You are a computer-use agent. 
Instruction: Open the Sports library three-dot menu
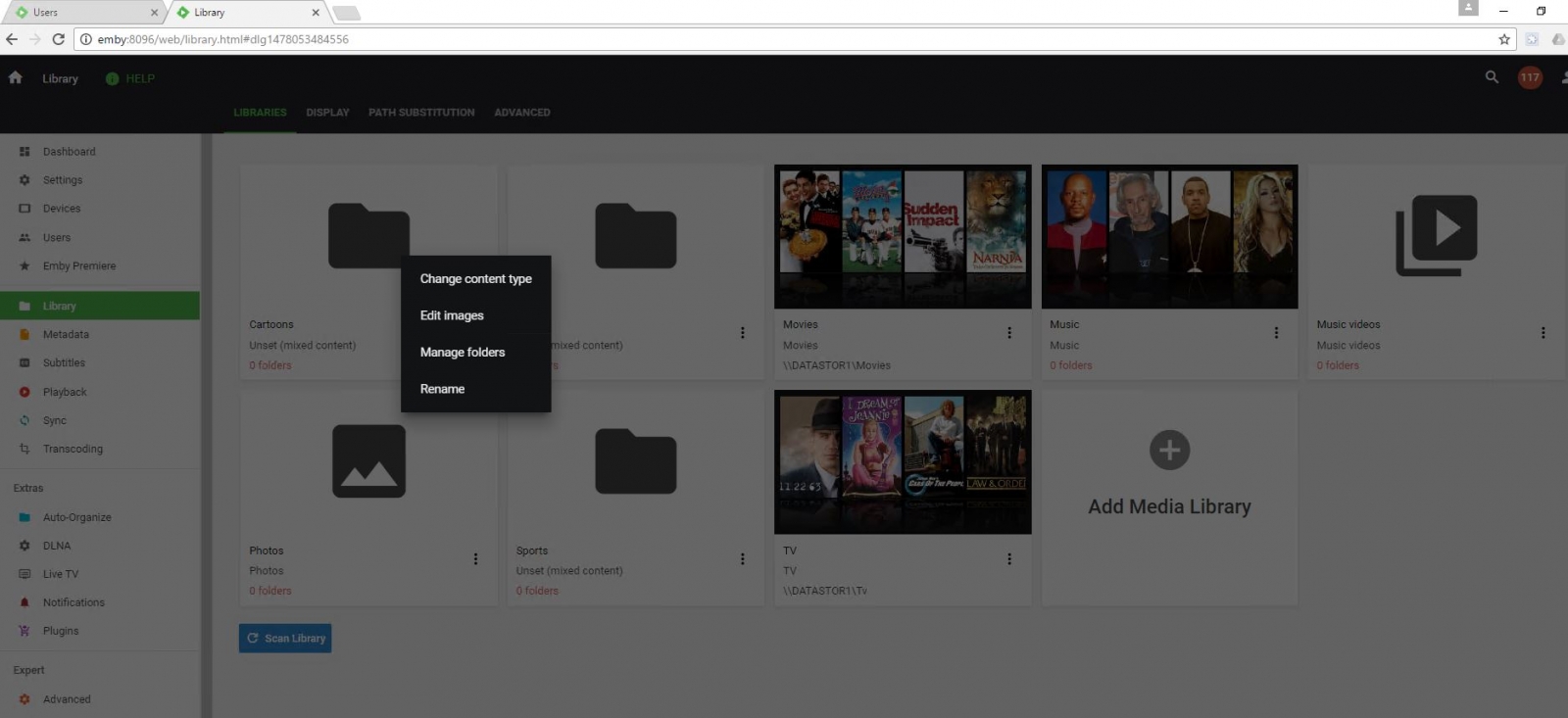point(742,559)
